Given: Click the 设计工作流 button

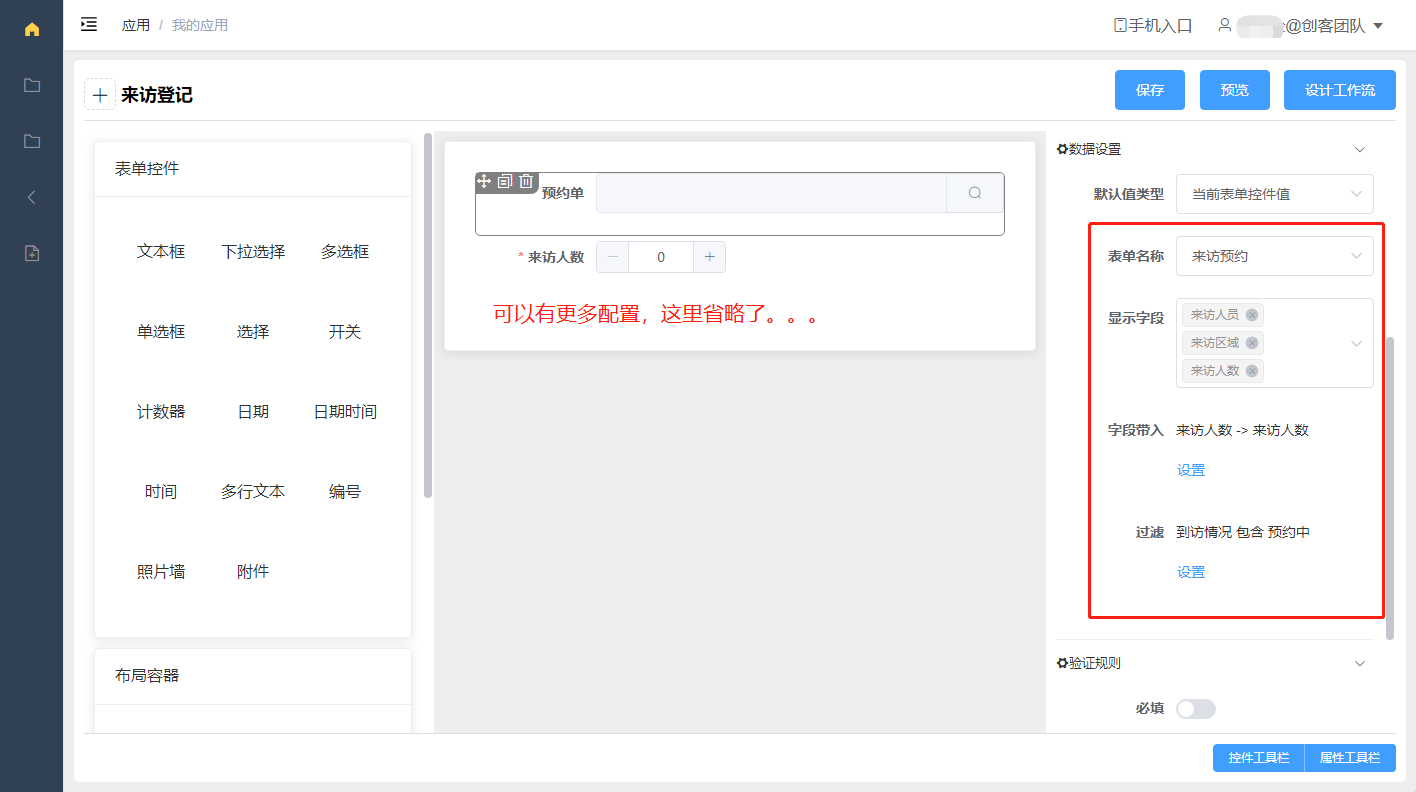Looking at the screenshot, I should [1340, 90].
